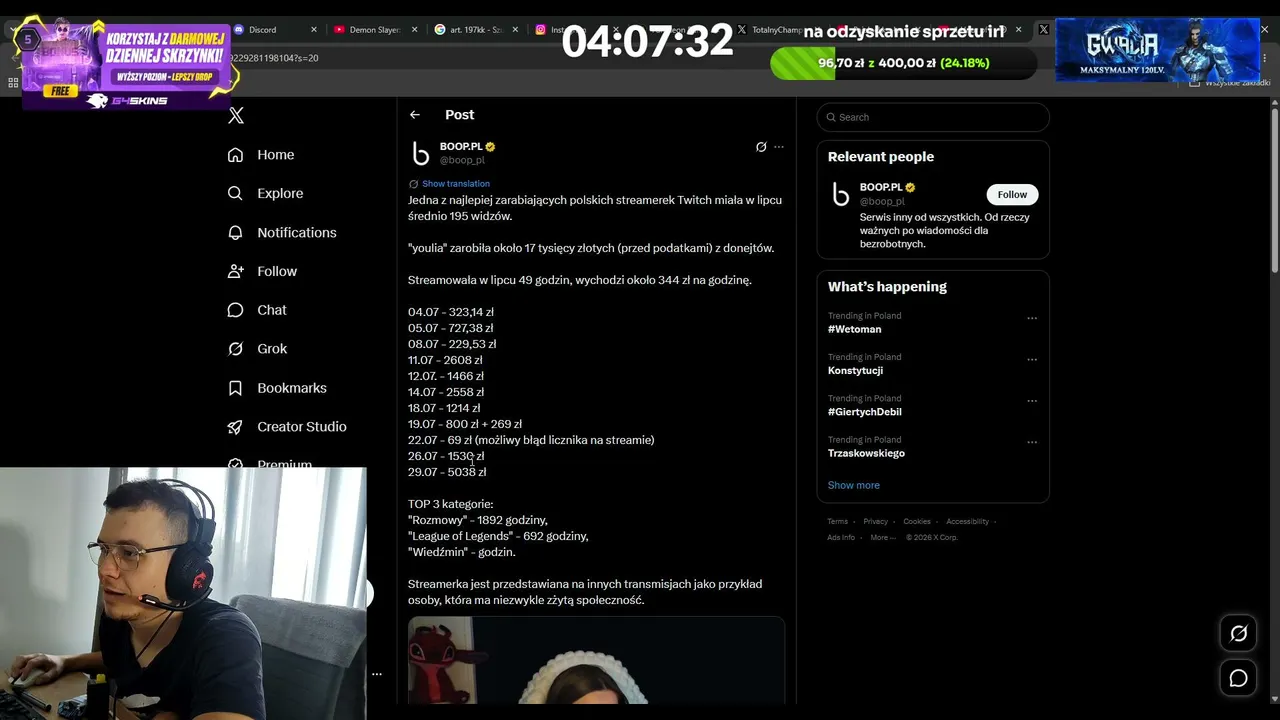Viewport: 1280px width, 720px height.
Task: Click Show more under What's happening
Action: [854, 485]
